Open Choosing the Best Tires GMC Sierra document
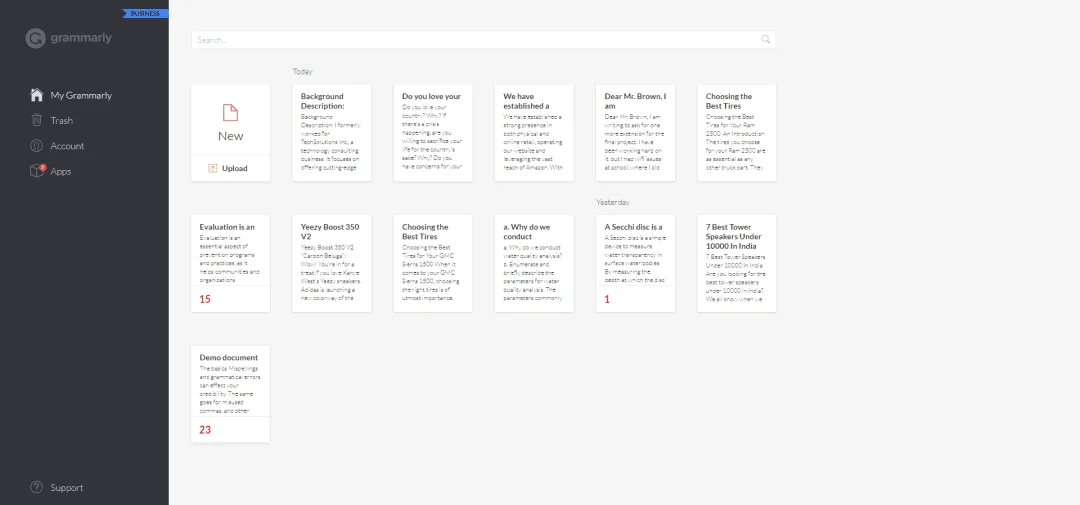 tap(433, 263)
